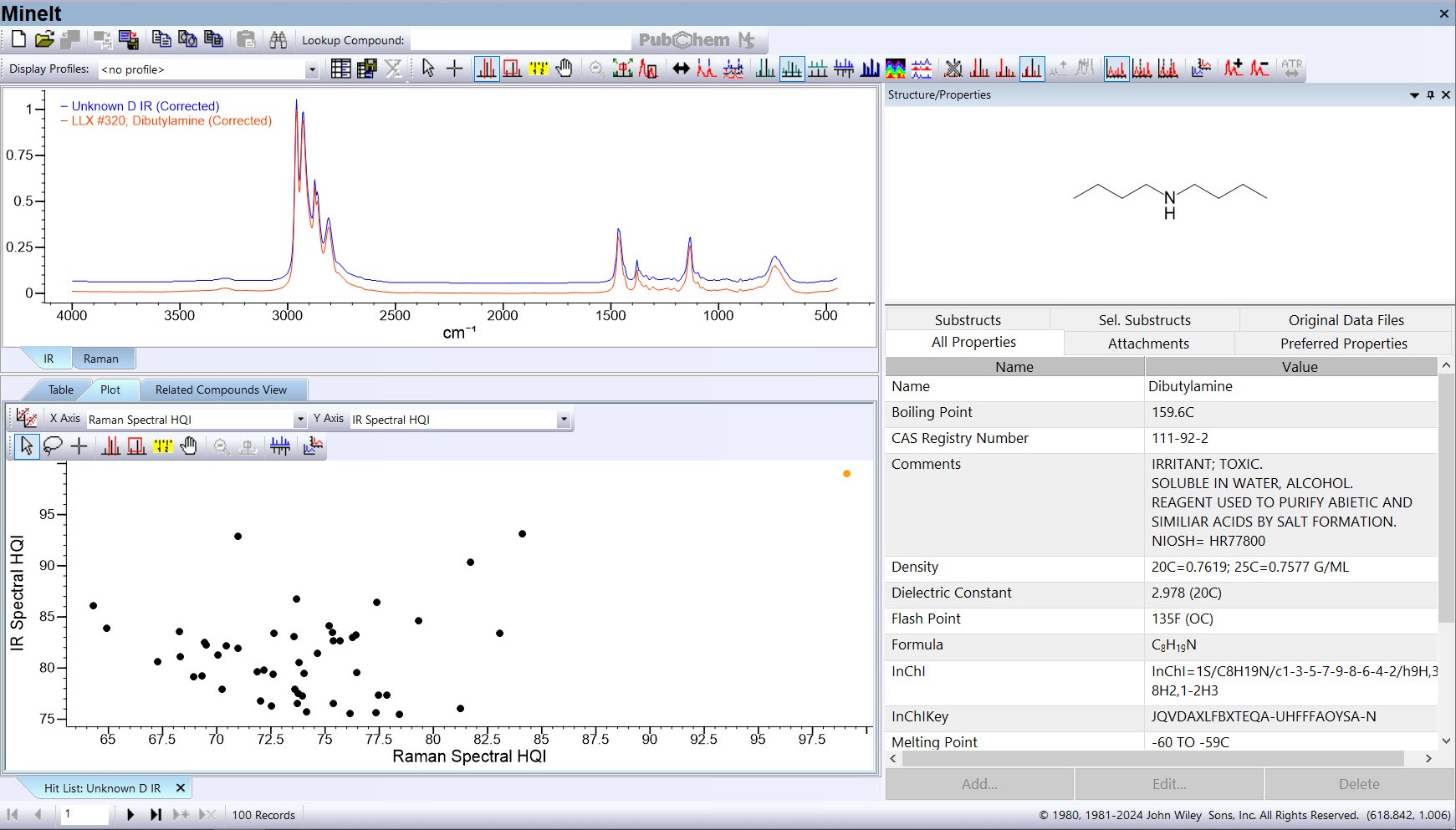1456x830 pixels.
Task: Open file using the folder icon
Action: coord(44,39)
